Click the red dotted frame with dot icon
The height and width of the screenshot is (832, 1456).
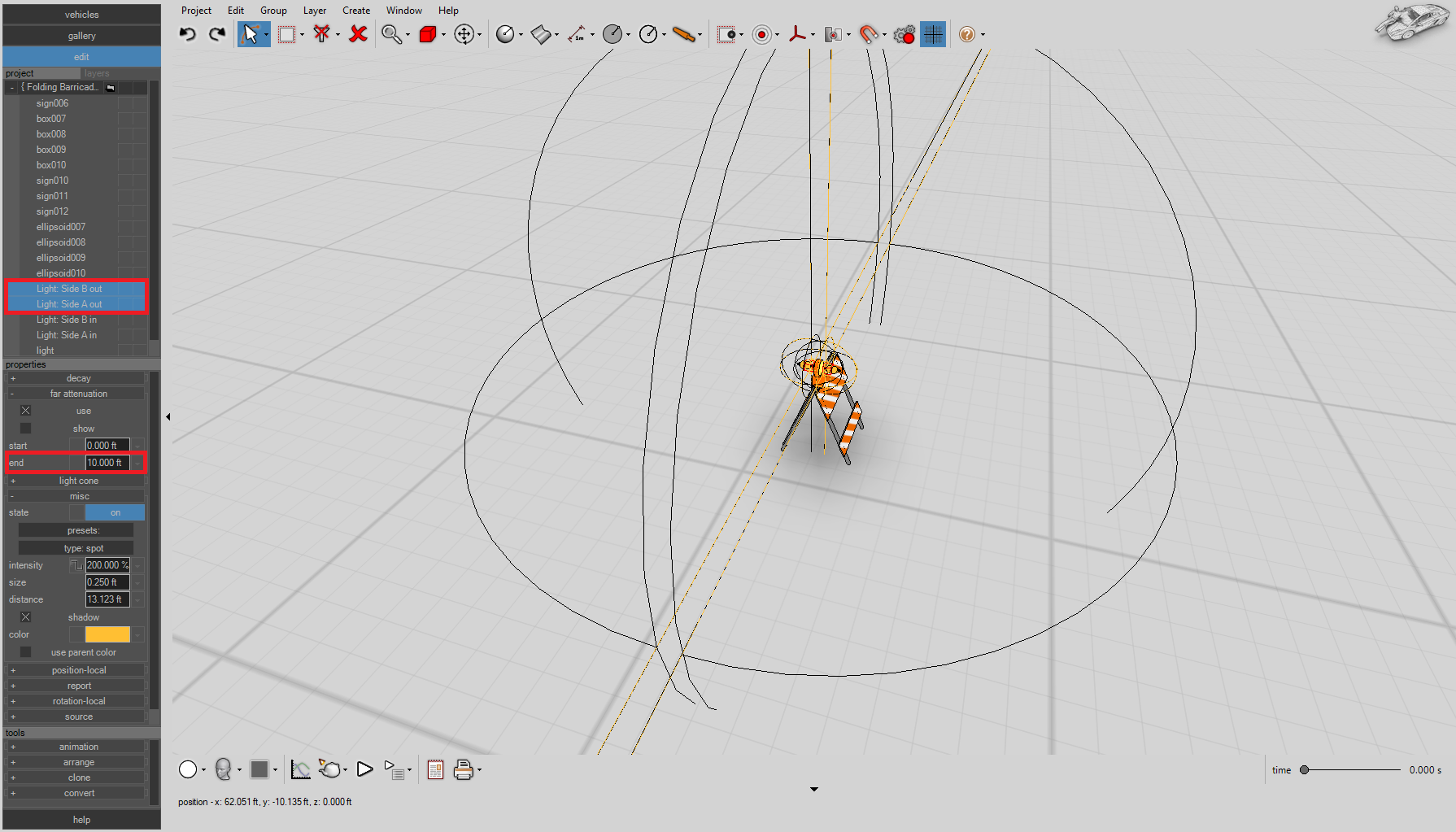[x=726, y=34]
